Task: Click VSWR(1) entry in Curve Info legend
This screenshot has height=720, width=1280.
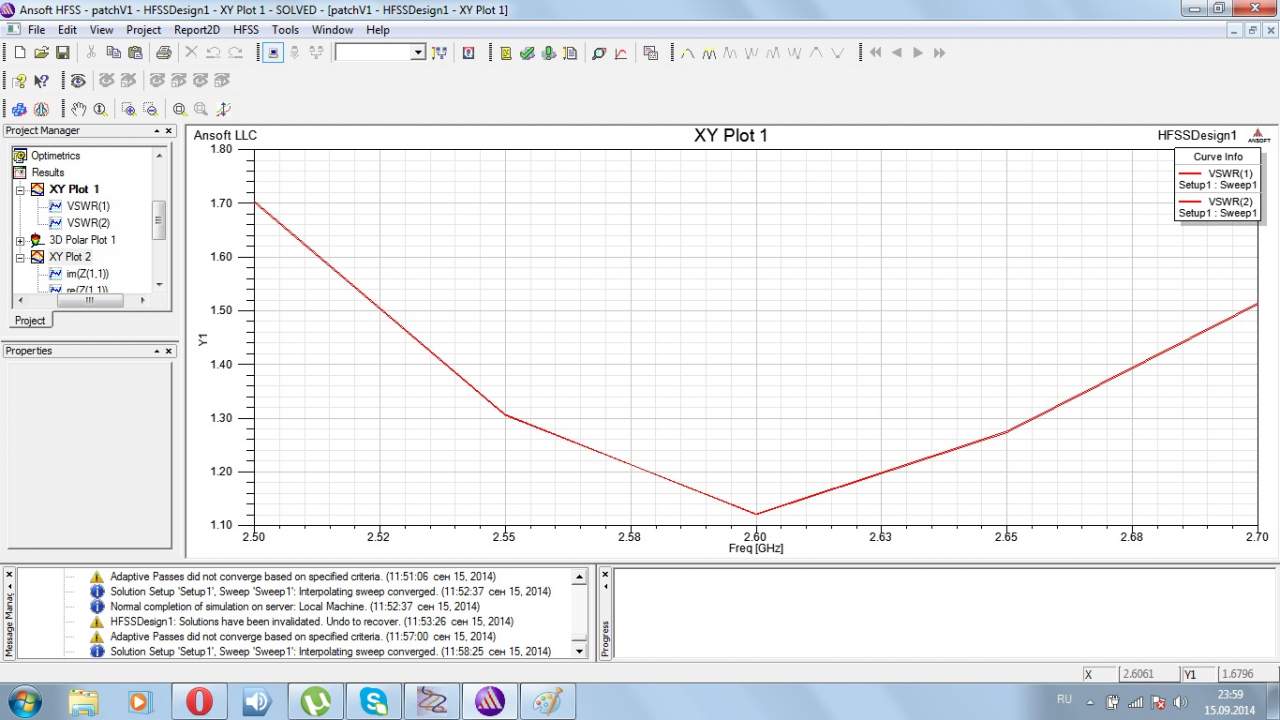Action: (1230, 173)
